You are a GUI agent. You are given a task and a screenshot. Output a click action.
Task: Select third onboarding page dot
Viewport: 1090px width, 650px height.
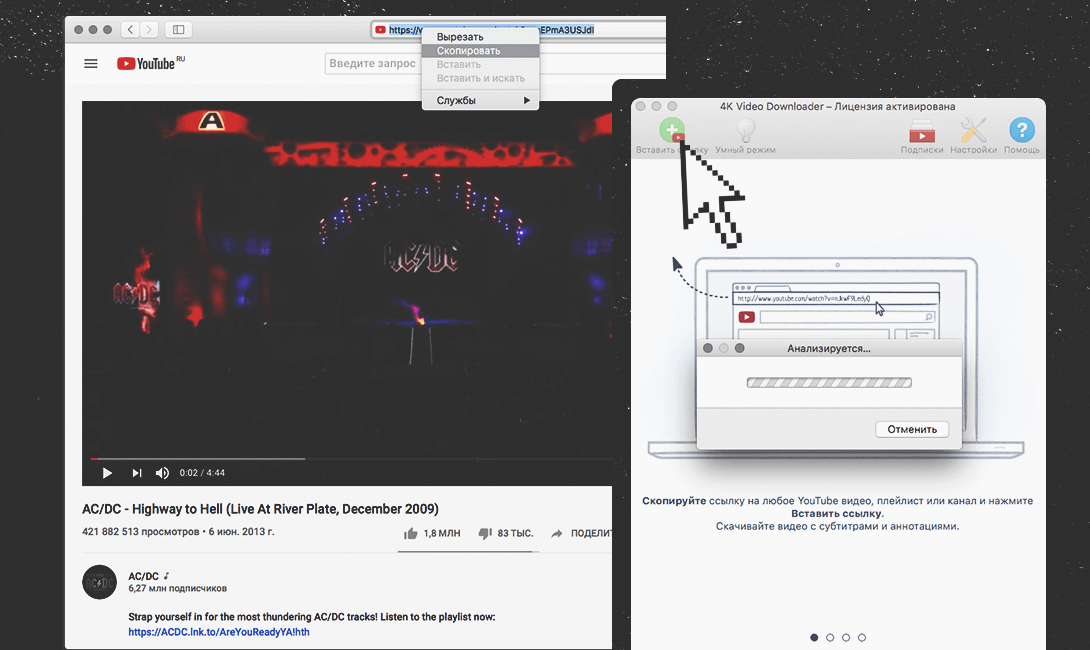(846, 637)
